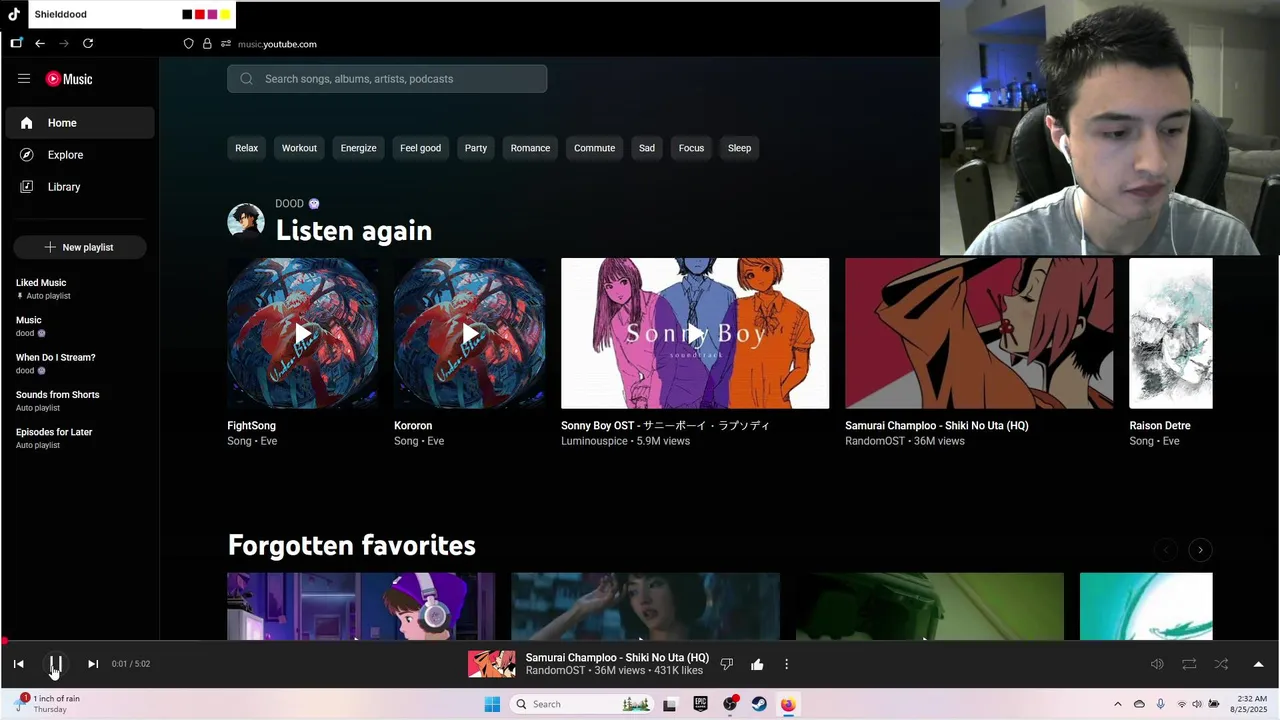
Task: Skip to next track
Action: [x=93, y=664]
